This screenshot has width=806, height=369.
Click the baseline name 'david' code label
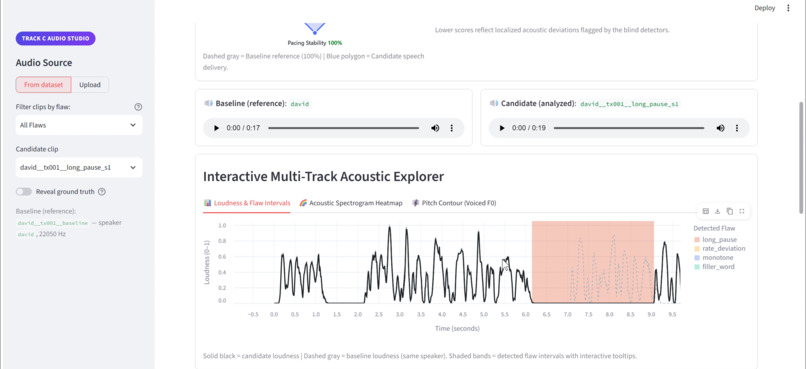tap(300, 104)
